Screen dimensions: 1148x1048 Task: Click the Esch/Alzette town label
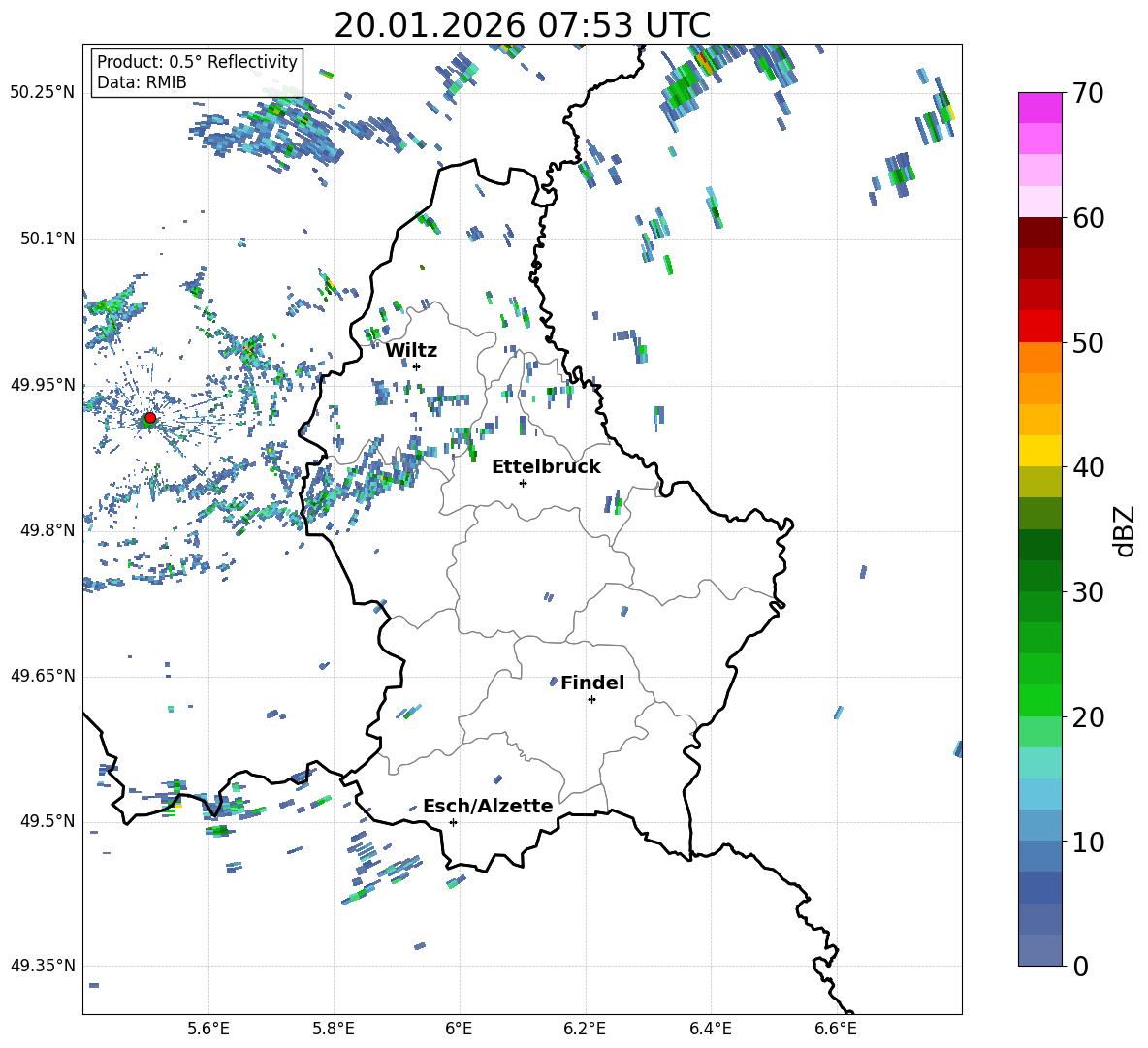[488, 806]
